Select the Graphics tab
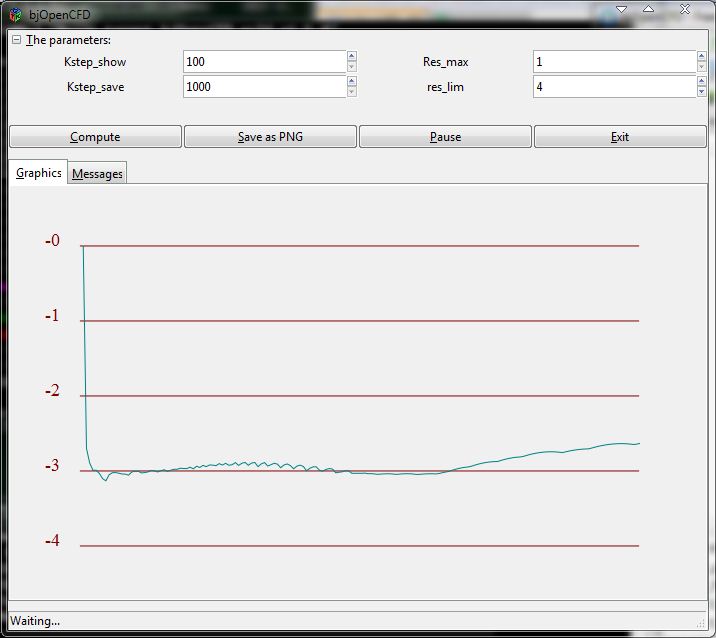716x638 pixels. (x=39, y=173)
